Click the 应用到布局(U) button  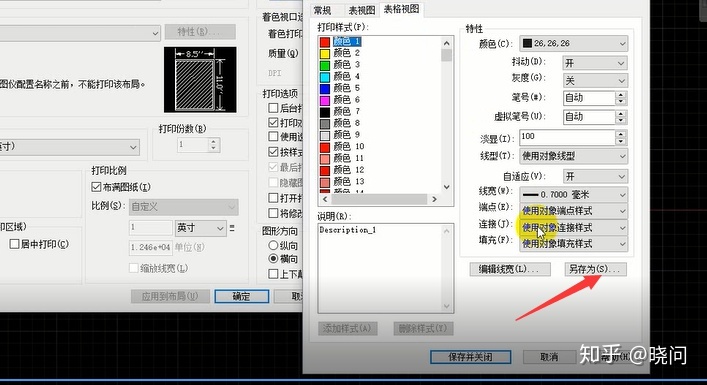point(170,296)
